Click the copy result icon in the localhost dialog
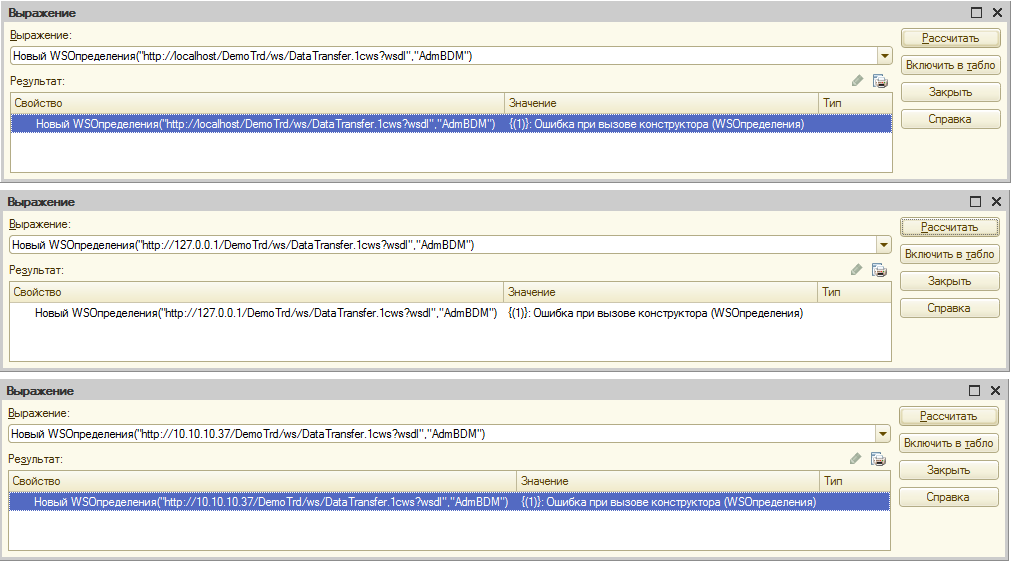 point(880,81)
